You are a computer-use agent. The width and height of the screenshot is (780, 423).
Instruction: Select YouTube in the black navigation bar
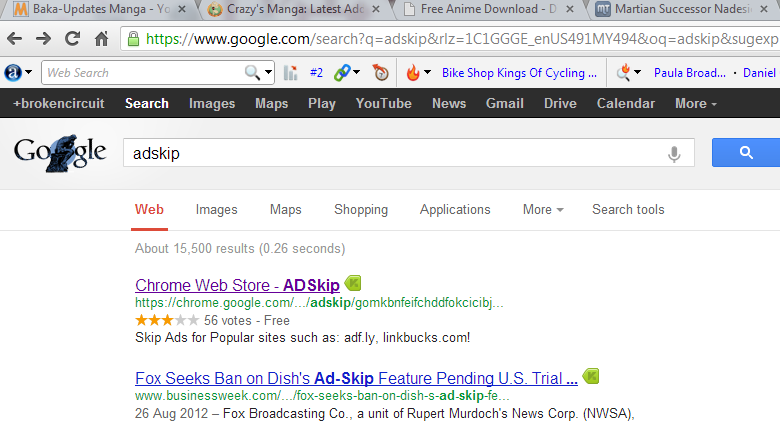click(x=384, y=104)
